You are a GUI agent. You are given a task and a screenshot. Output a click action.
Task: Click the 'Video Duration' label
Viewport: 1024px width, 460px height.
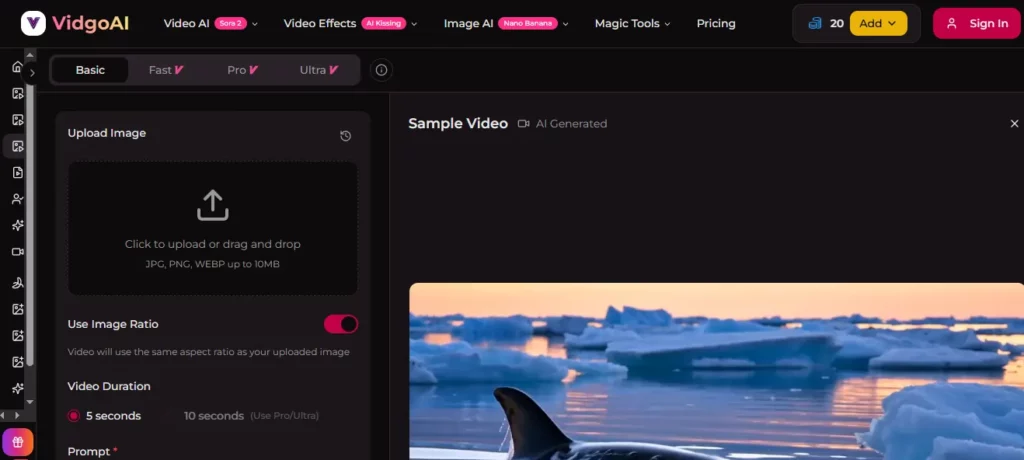pos(109,386)
